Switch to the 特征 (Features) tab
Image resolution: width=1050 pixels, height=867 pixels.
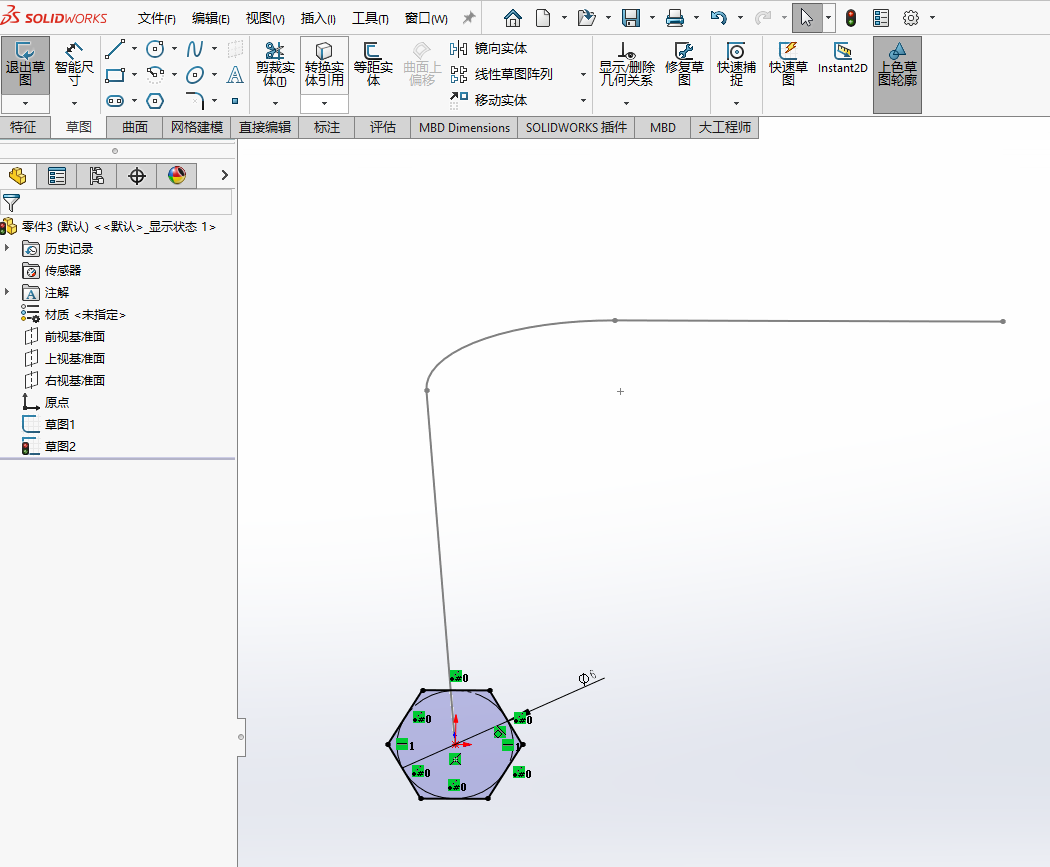click(x=23, y=127)
